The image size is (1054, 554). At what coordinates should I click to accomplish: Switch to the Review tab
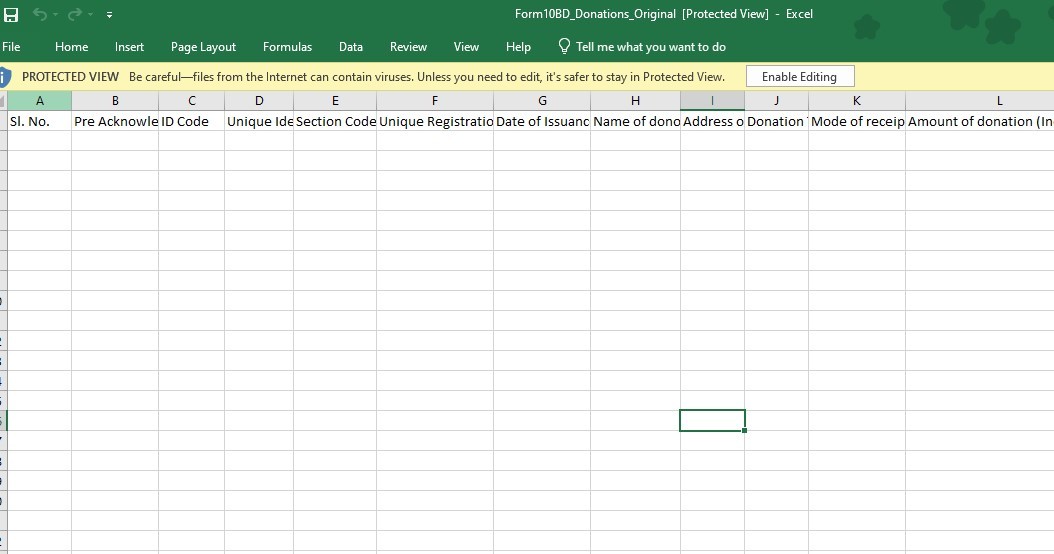(408, 46)
